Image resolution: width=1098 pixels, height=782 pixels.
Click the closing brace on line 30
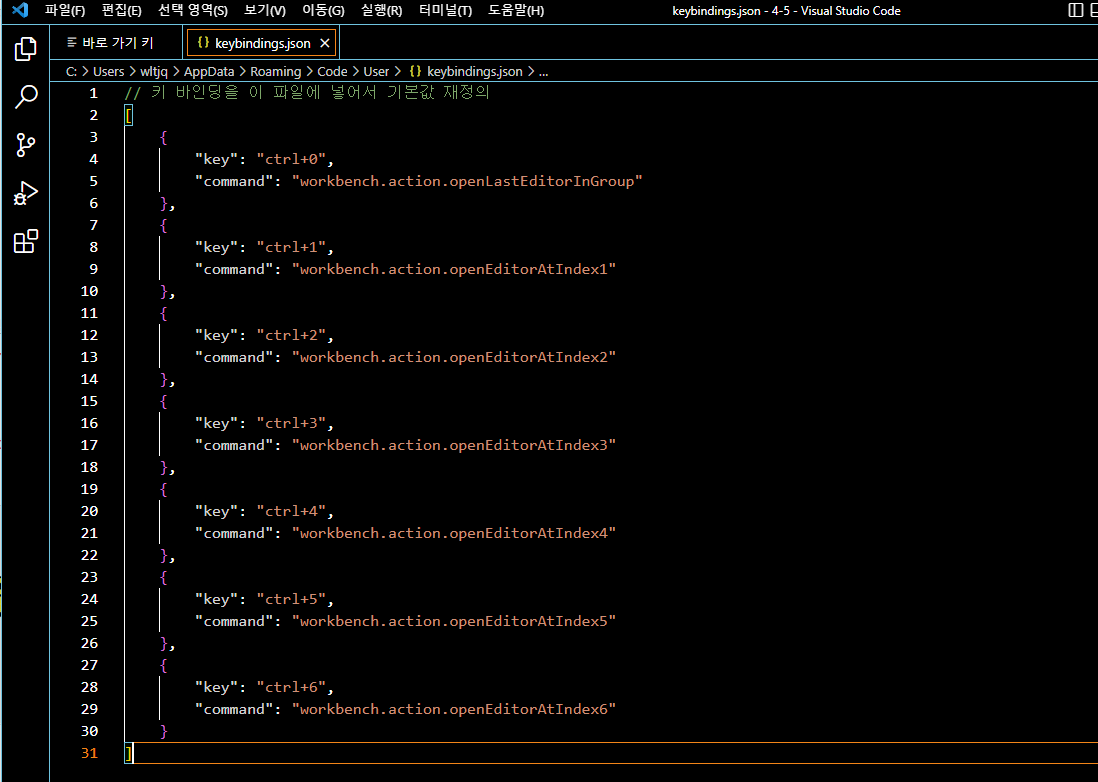(x=164, y=731)
